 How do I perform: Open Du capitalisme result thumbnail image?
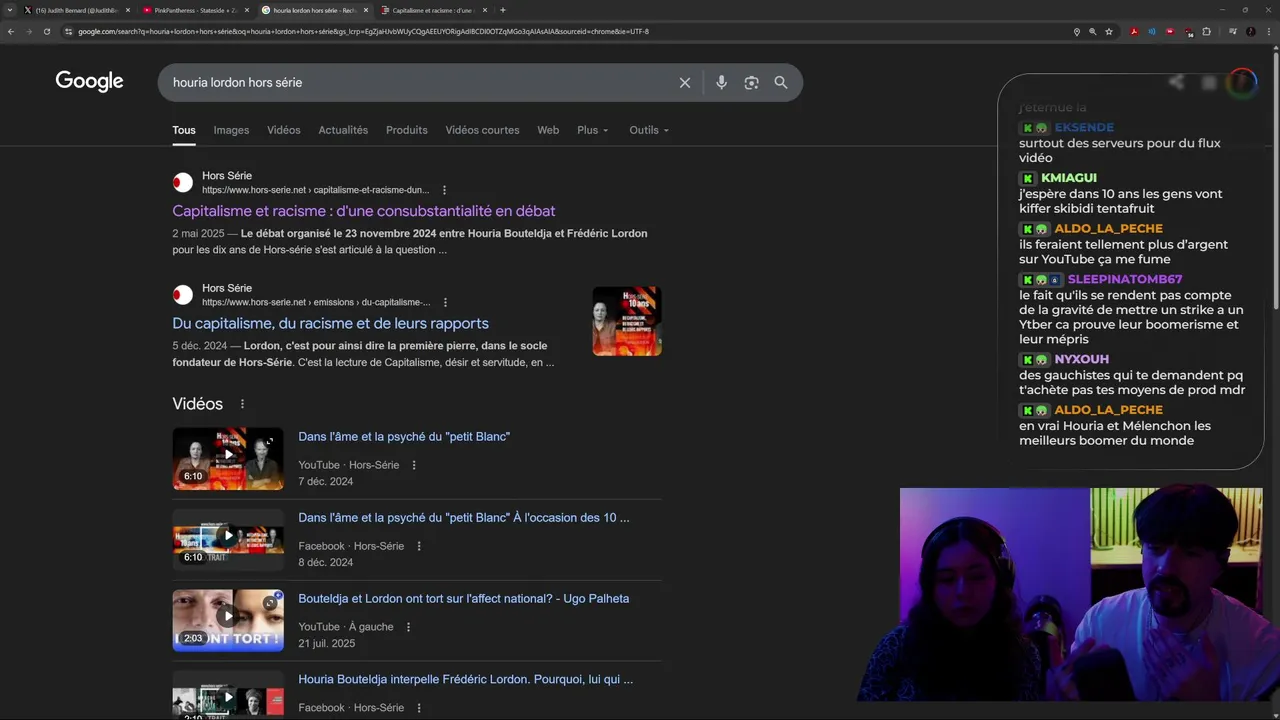pyautogui.click(x=627, y=321)
